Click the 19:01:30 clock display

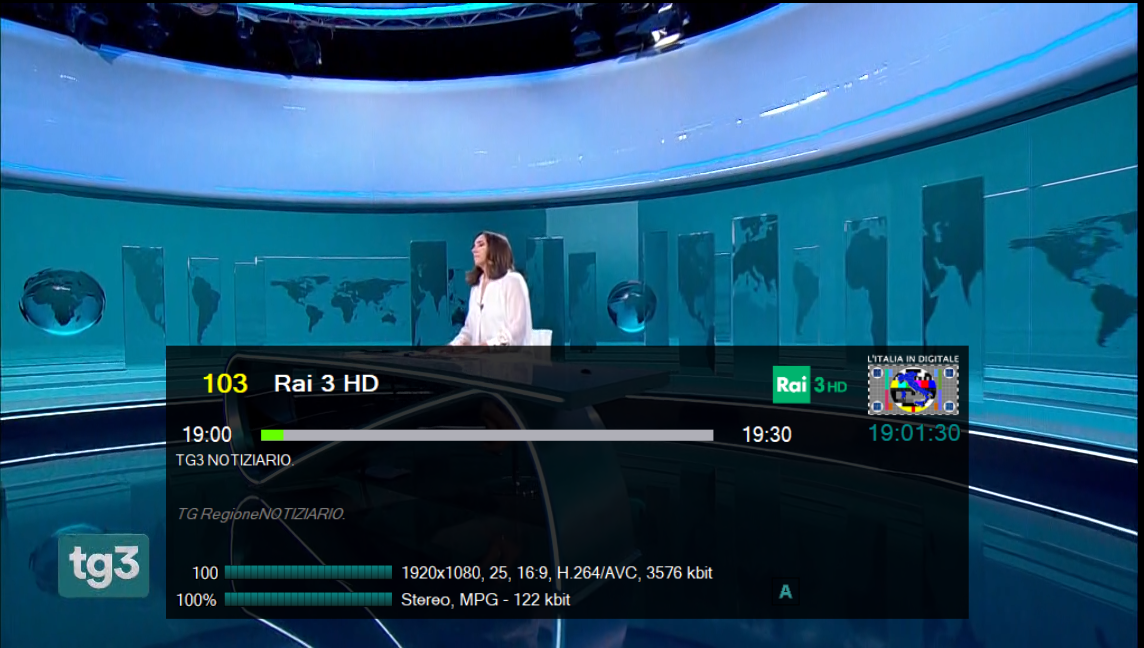(x=914, y=433)
